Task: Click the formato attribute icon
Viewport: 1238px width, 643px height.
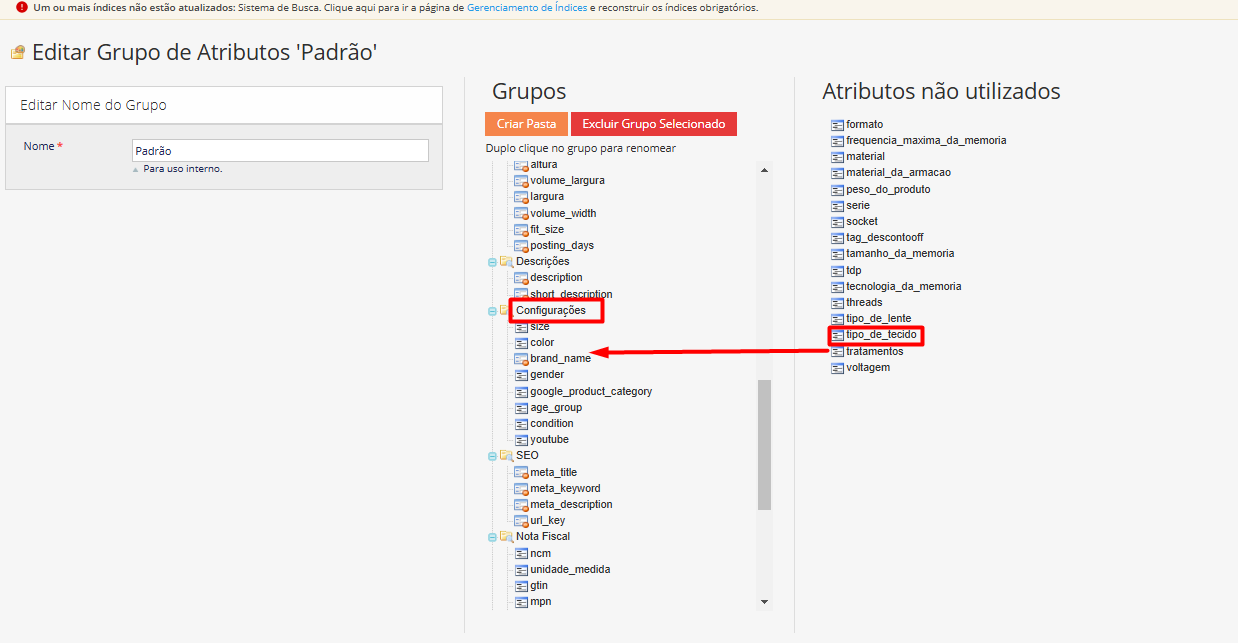Action: (837, 125)
